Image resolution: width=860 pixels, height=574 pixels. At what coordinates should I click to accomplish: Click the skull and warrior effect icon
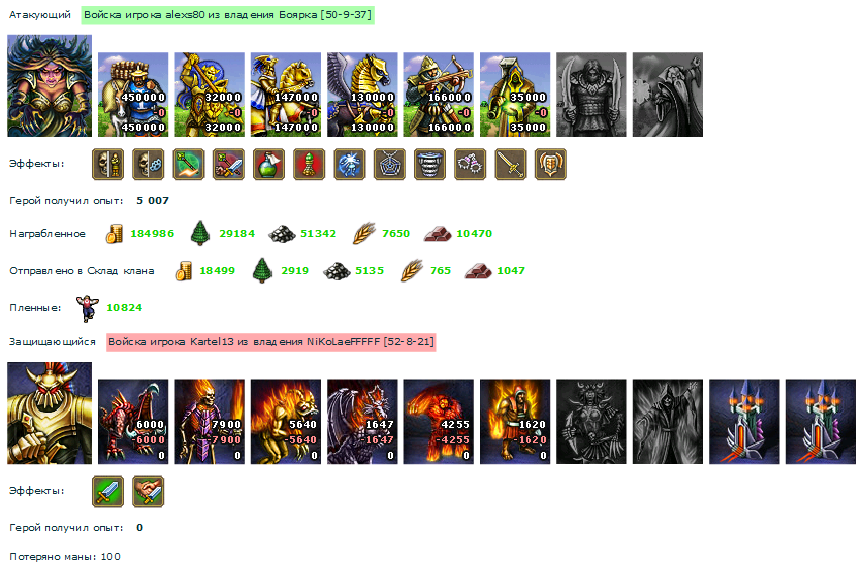(x=108, y=164)
